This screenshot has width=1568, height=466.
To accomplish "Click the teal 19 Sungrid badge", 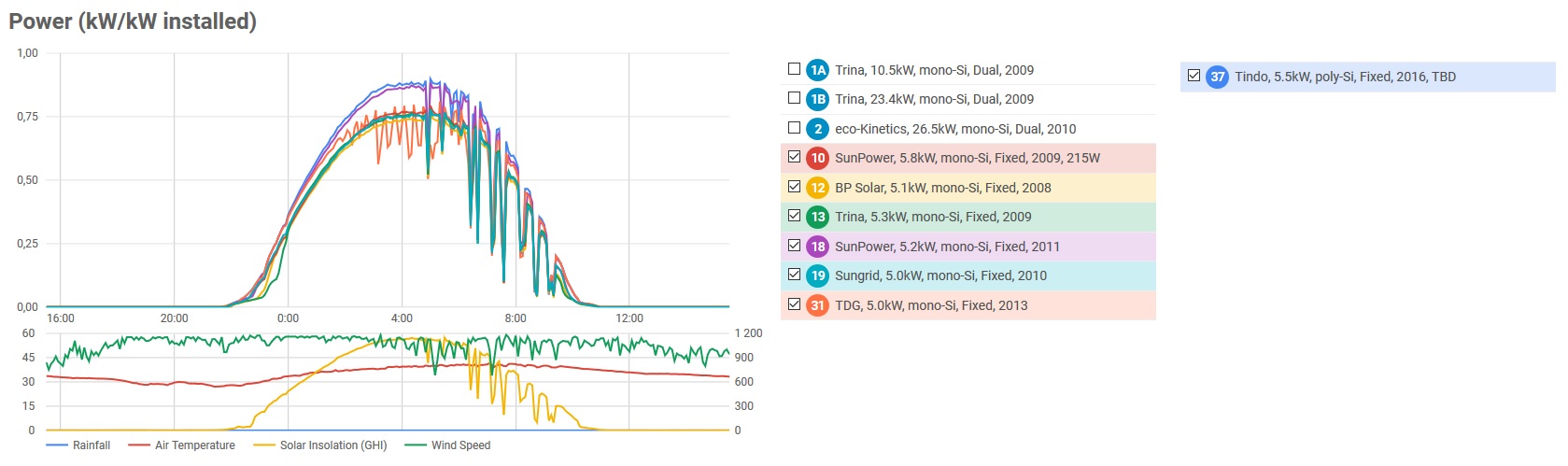I will [x=818, y=275].
